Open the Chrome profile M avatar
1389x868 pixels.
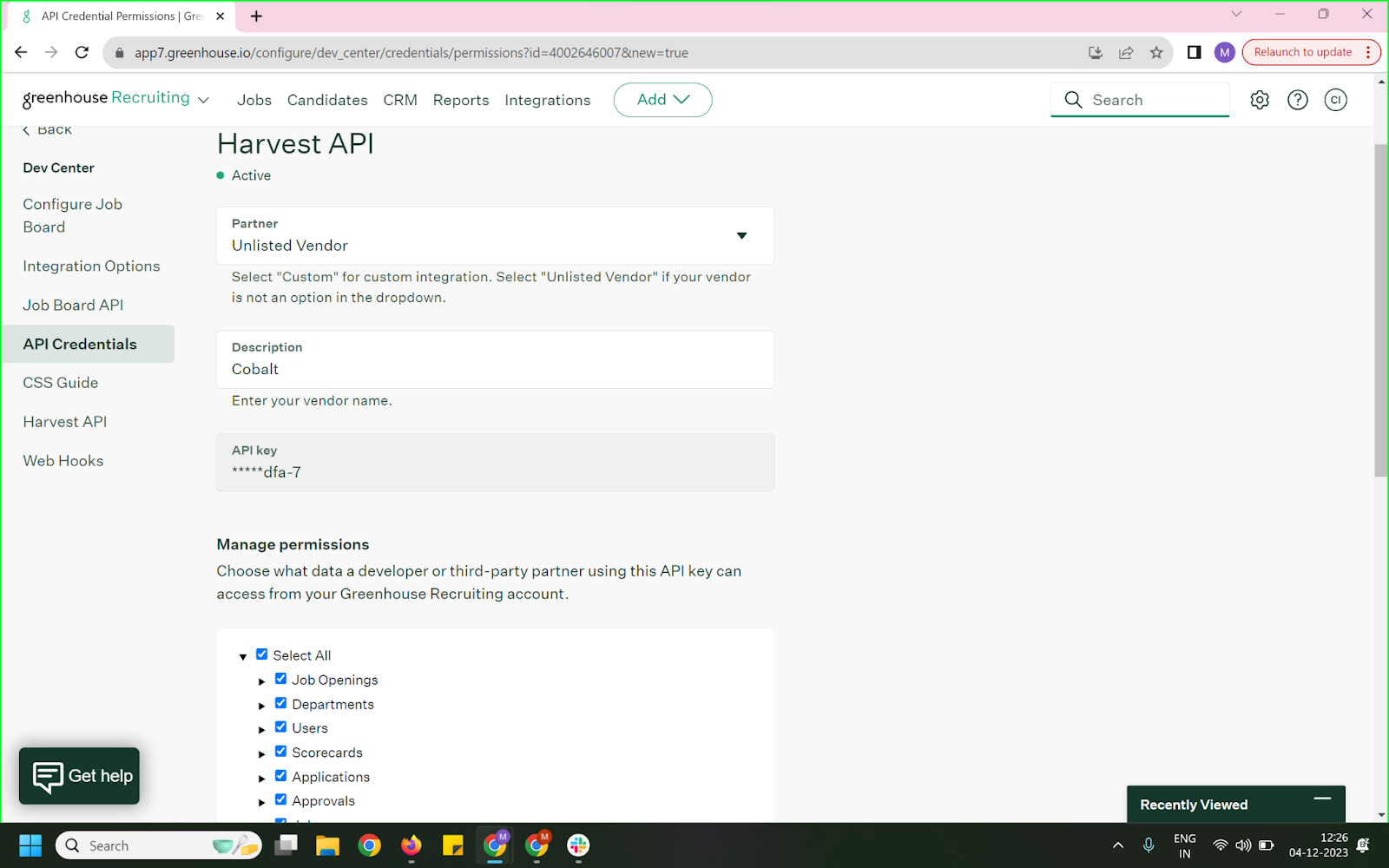[x=1225, y=52]
